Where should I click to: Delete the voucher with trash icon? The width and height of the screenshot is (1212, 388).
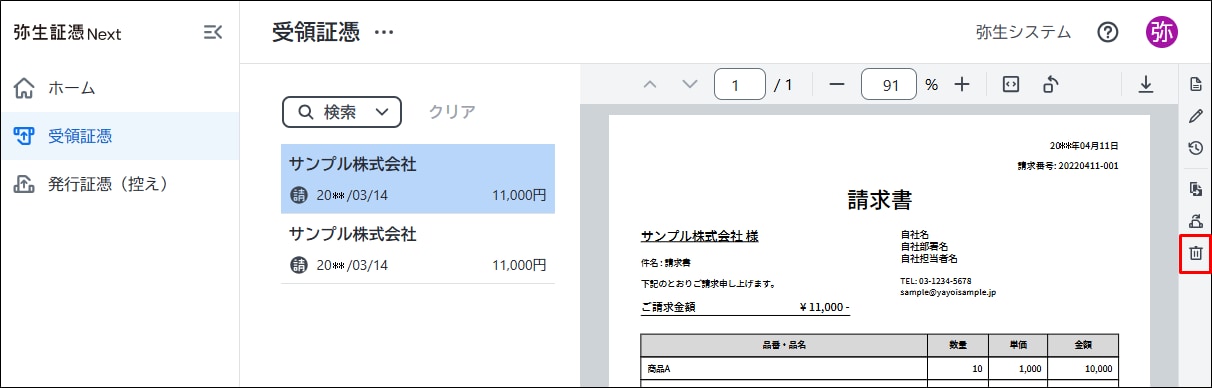(1195, 253)
